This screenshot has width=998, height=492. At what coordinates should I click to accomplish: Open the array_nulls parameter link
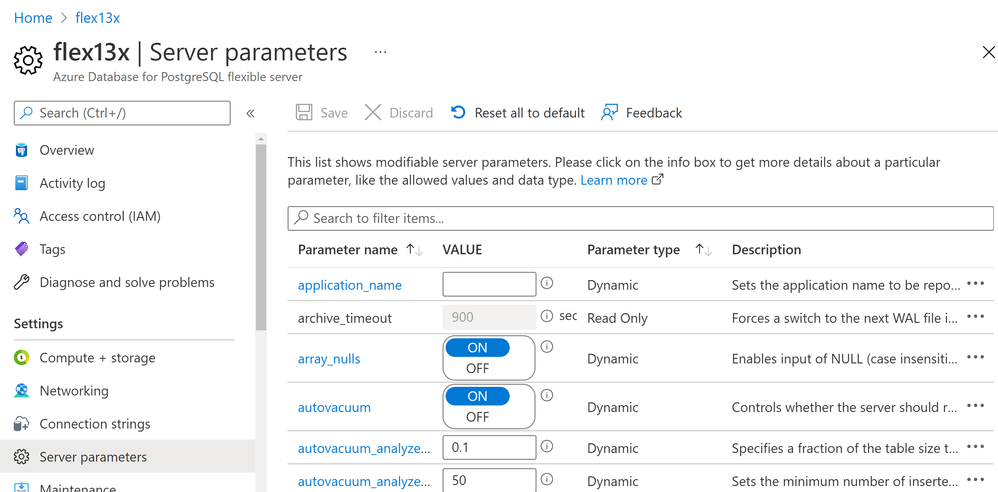(x=329, y=359)
